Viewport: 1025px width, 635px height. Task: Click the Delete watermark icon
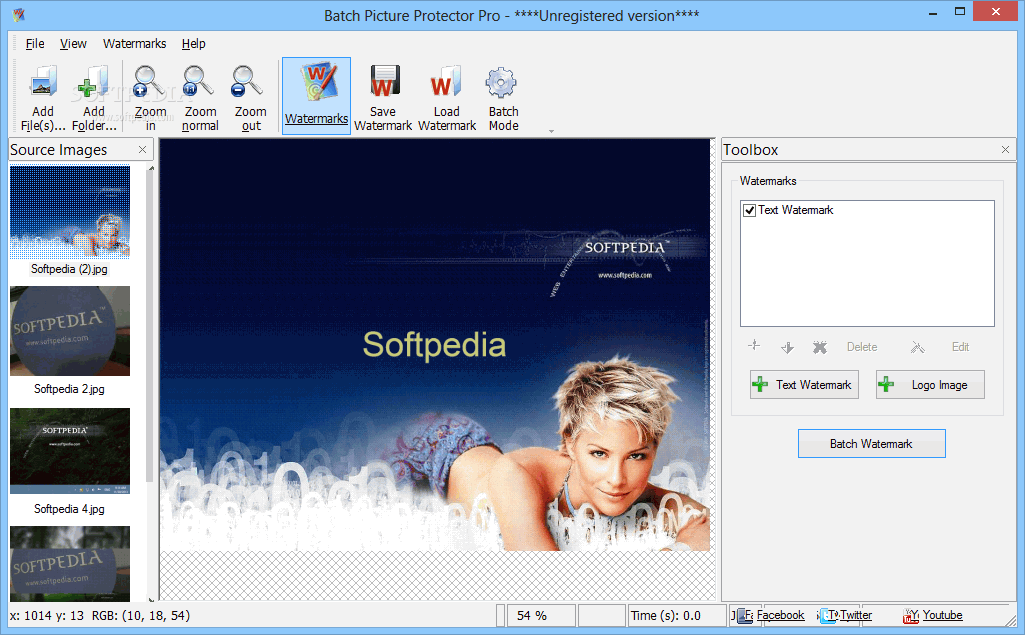[820, 347]
